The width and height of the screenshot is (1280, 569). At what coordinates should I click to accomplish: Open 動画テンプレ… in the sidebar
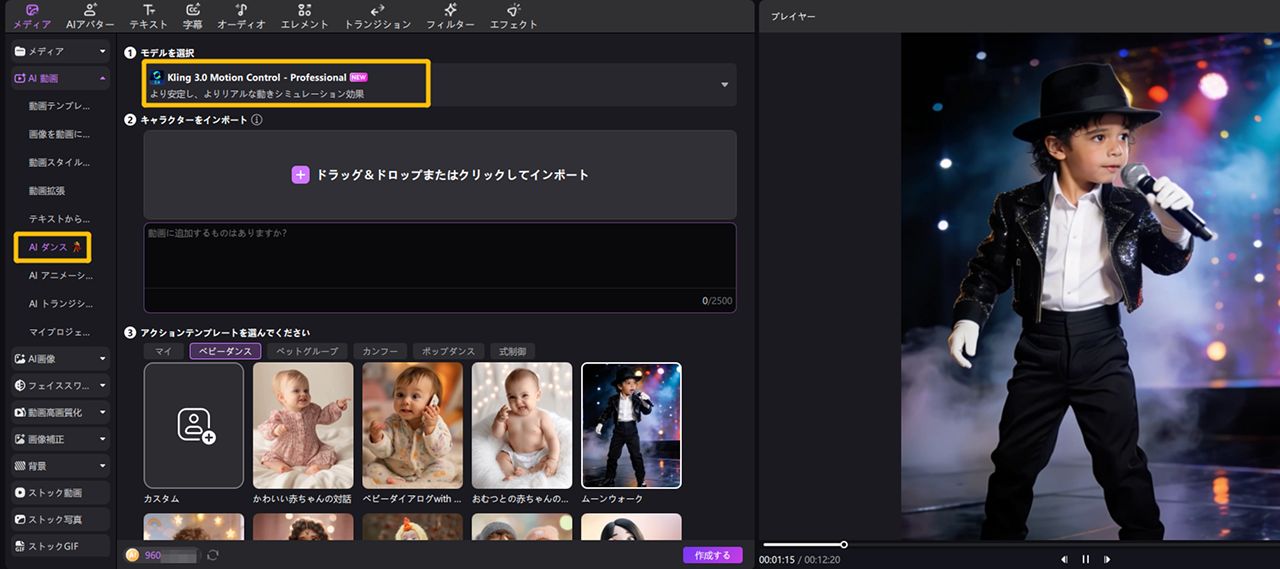[60, 105]
